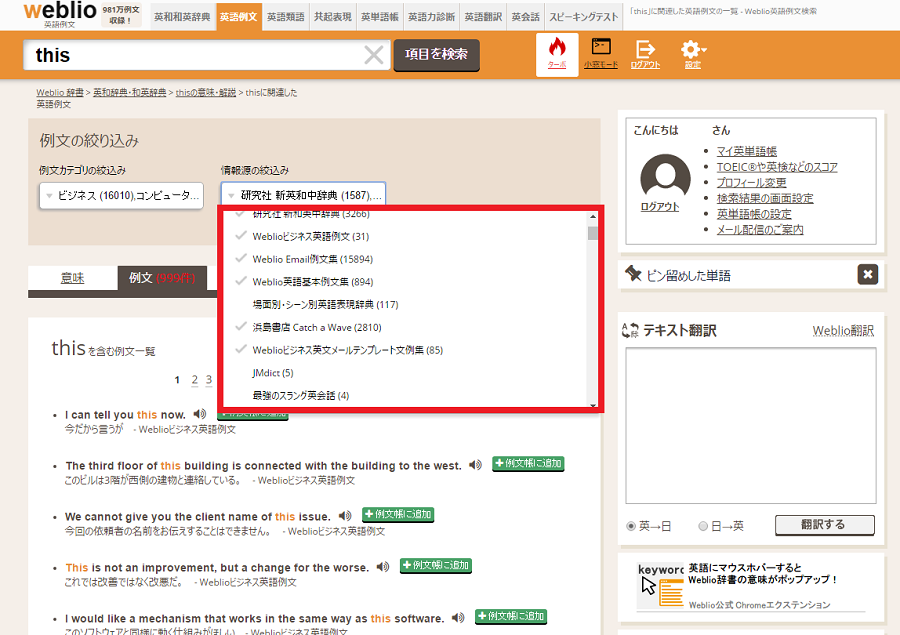Open 検索結果の画面設定 link

point(765,198)
